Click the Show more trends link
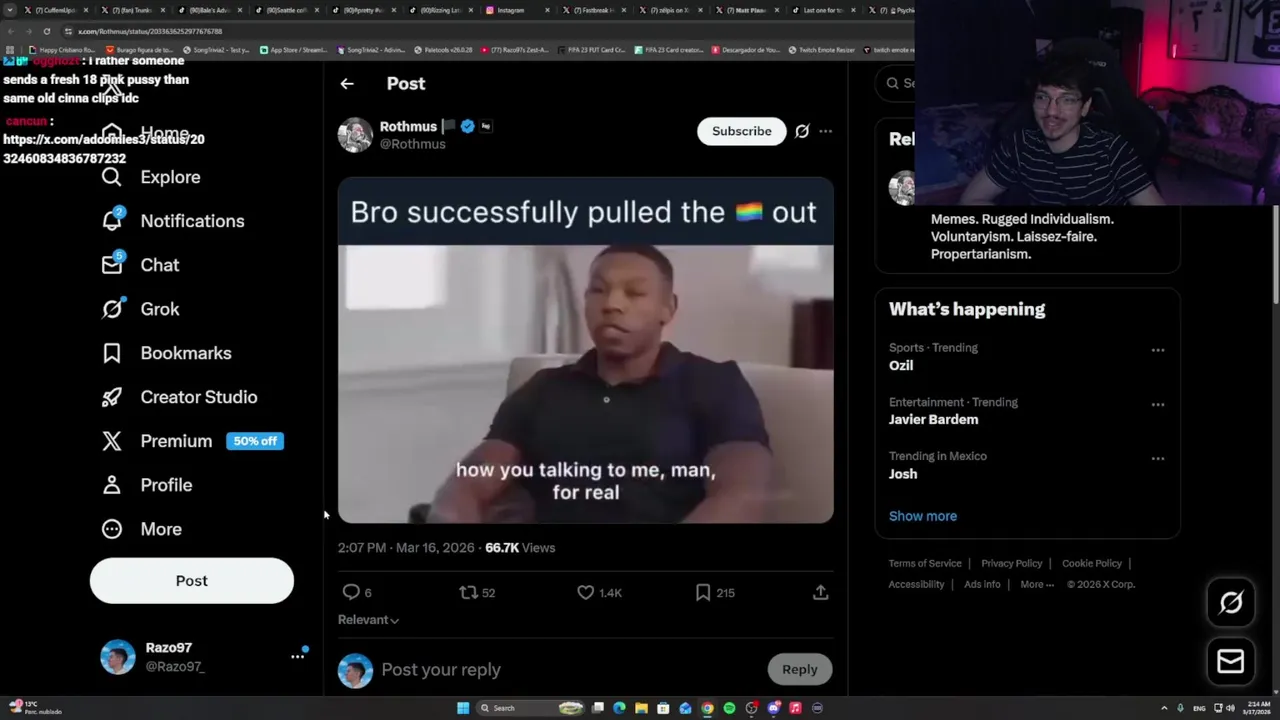Image resolution: width=1280 pixels, height=720 pixels. pyautogui.click(x=923, y=516)
